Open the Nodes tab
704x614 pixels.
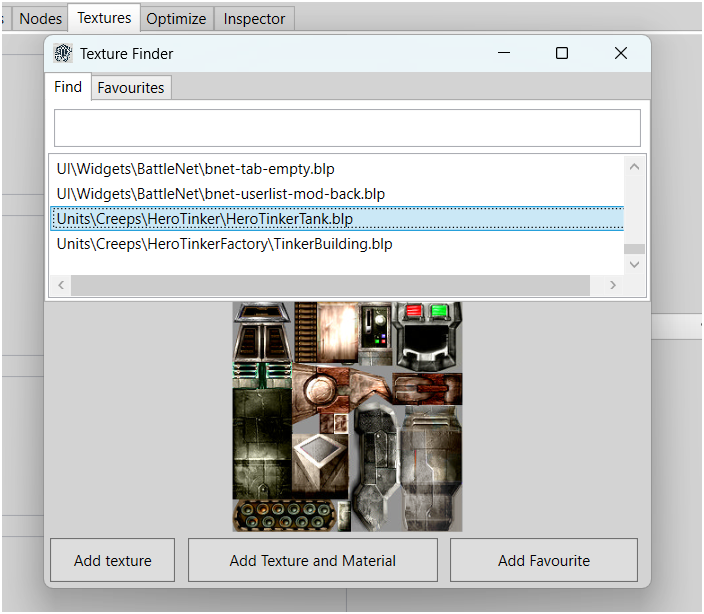pos(40,19)
